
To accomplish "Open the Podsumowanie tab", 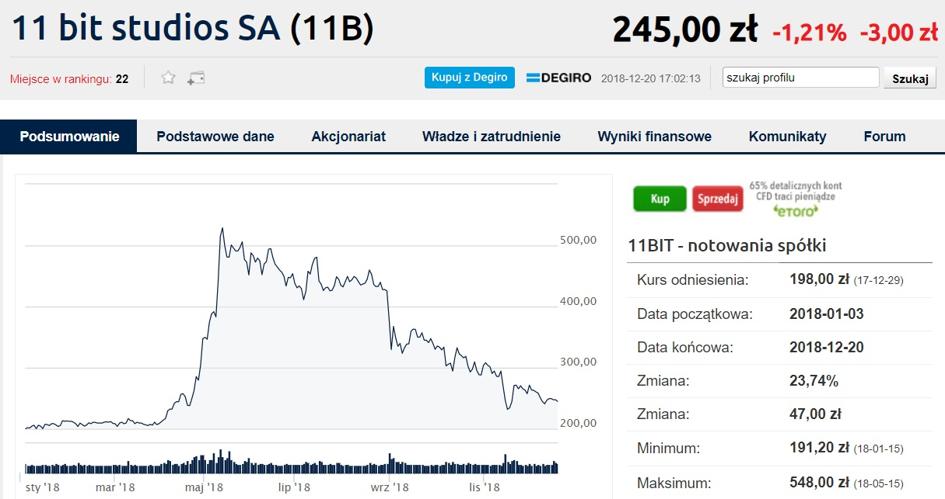I will pos(69,136).
